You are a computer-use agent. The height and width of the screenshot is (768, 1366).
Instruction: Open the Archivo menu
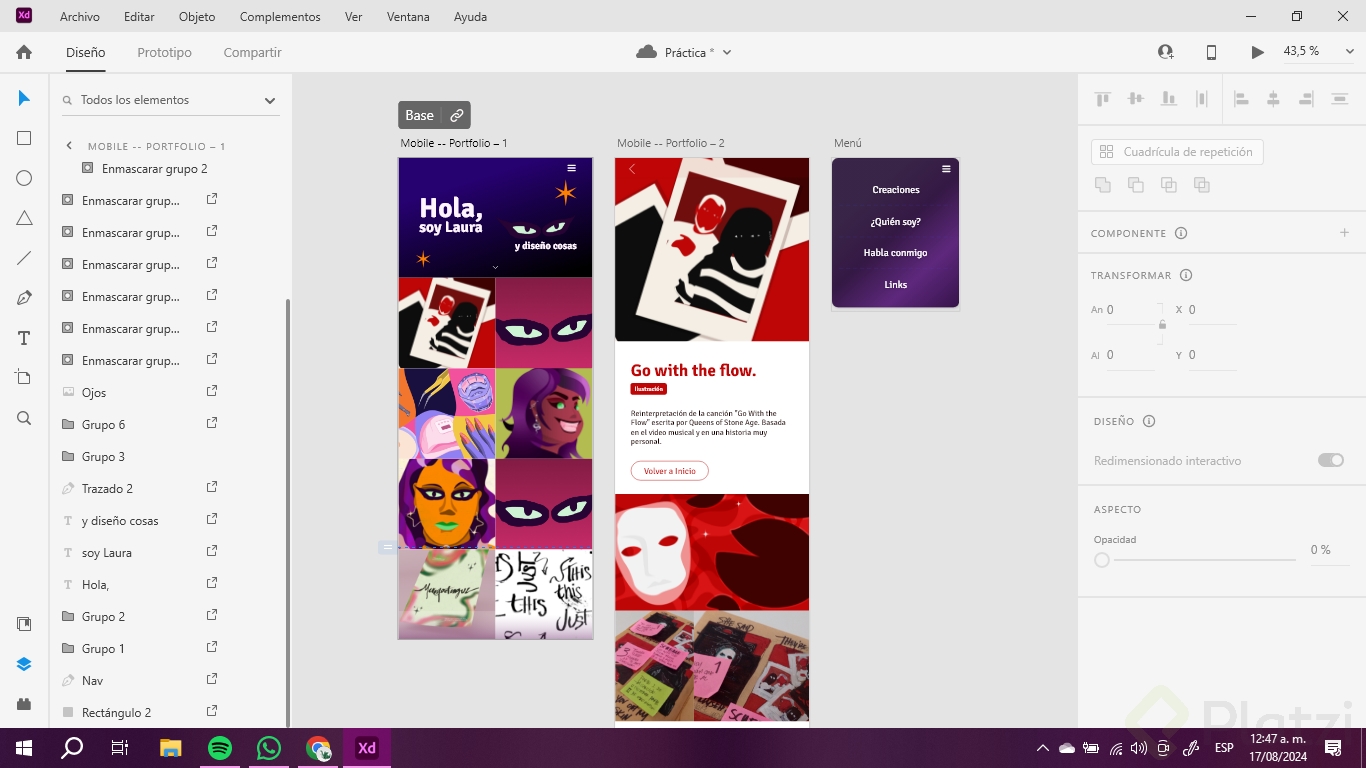(x=80, y=17)
